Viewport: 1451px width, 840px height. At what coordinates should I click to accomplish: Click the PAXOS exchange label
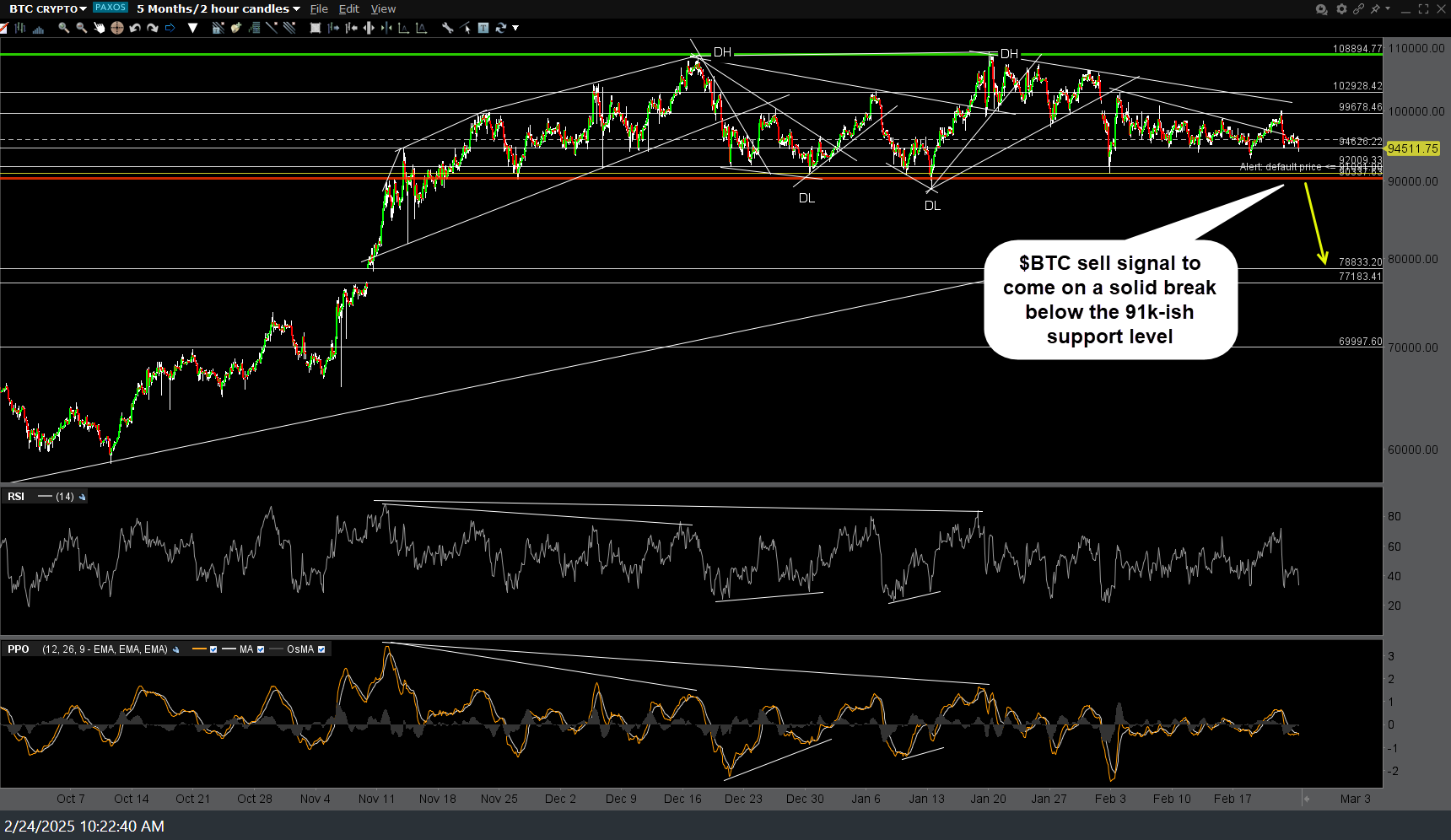point(111,8)
